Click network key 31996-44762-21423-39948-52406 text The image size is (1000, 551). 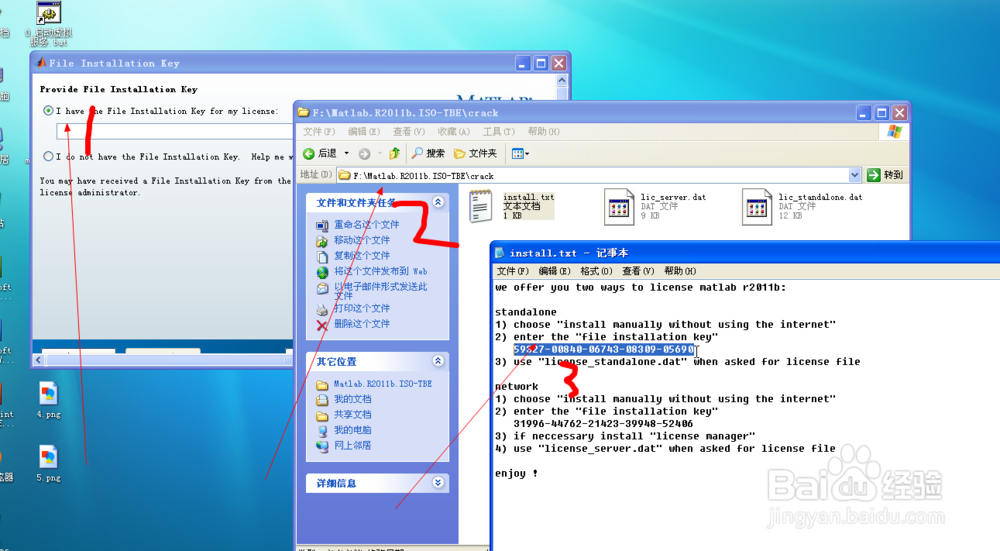[603, 423]
